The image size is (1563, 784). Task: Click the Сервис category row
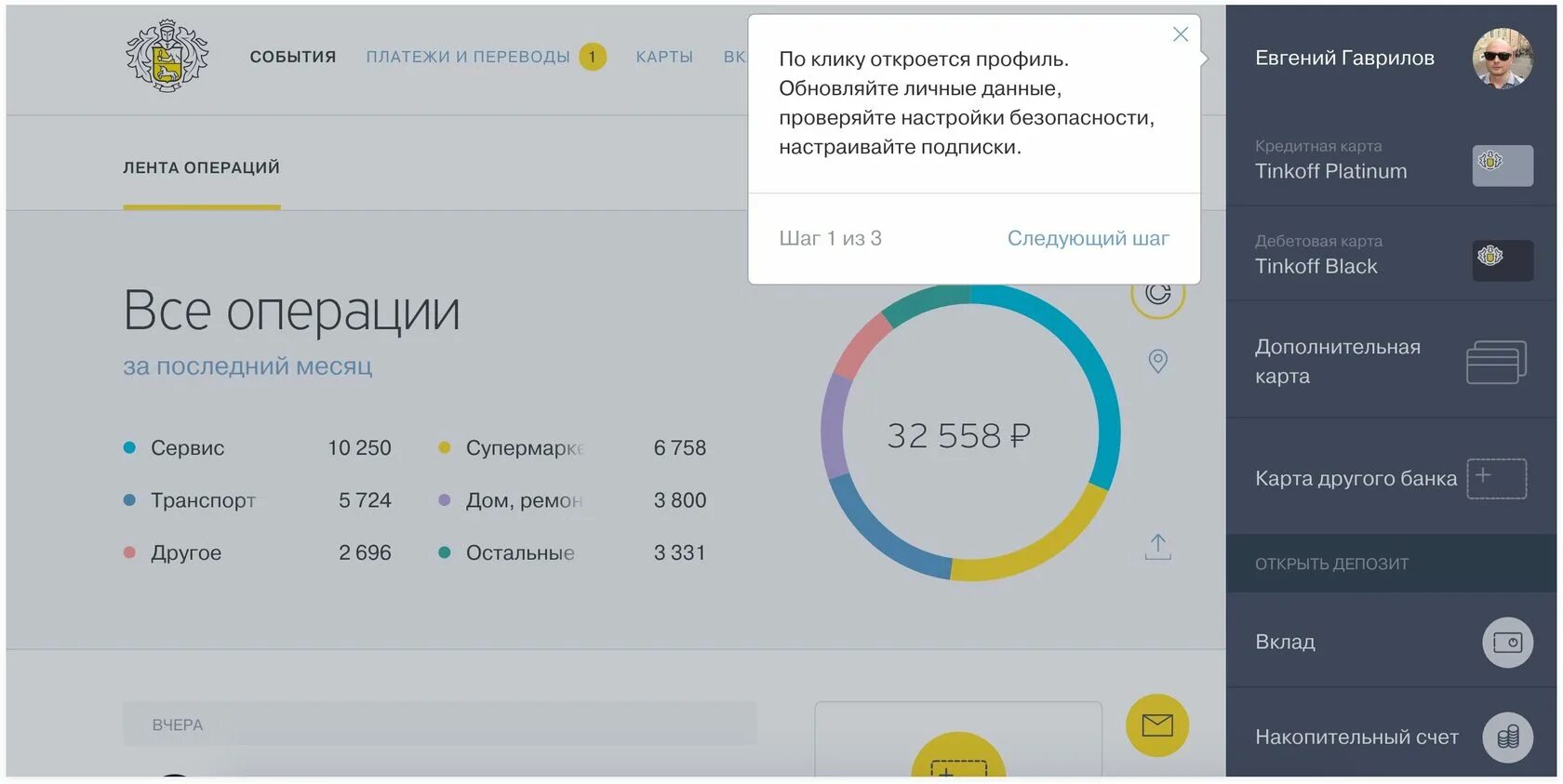(257, 448)
